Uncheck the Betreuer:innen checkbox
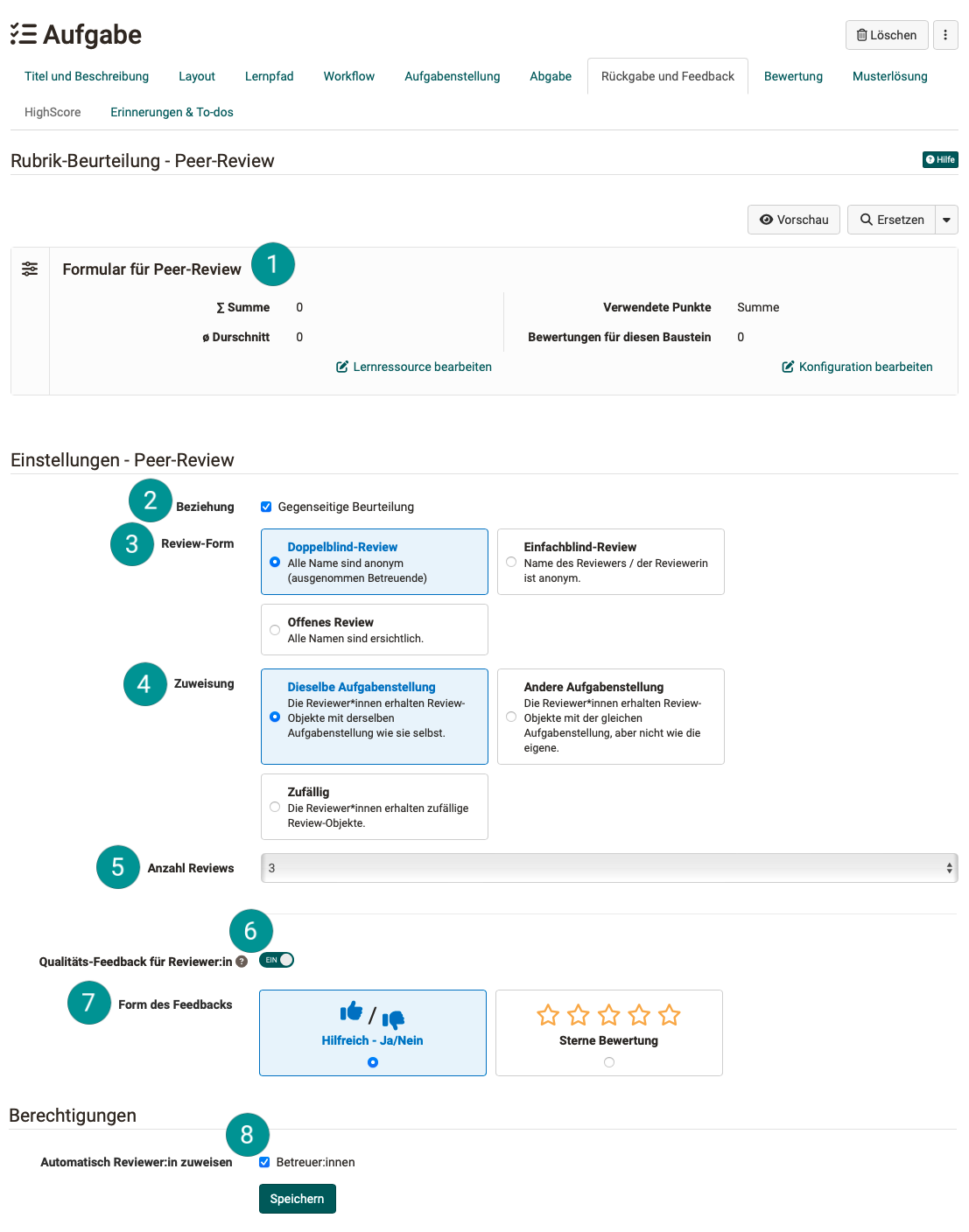Viewport: 969px width, 1232px height. (264, 1162)
